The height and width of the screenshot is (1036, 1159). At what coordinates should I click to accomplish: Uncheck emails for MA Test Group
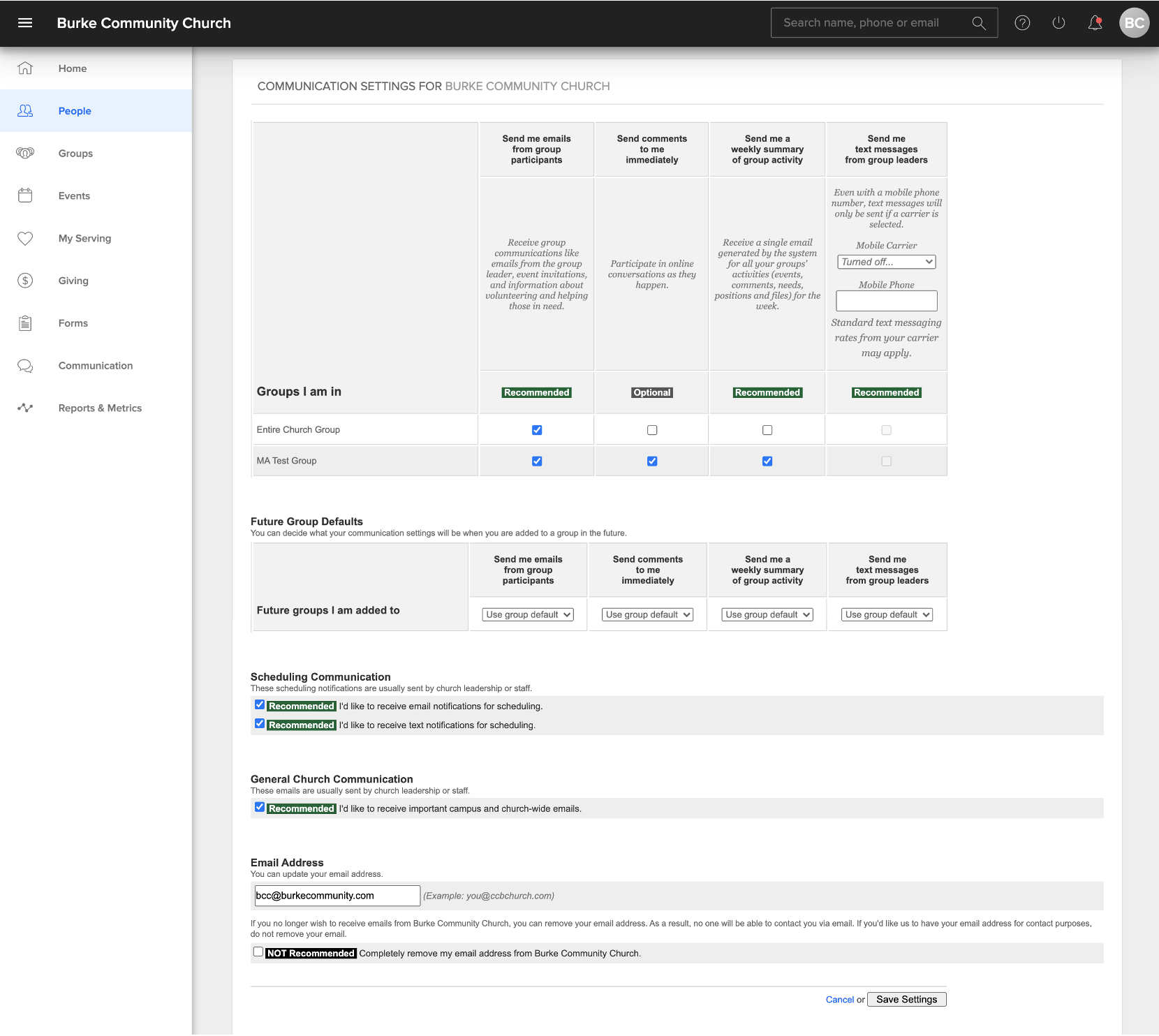pyautogui.click(x=537, y=461)
